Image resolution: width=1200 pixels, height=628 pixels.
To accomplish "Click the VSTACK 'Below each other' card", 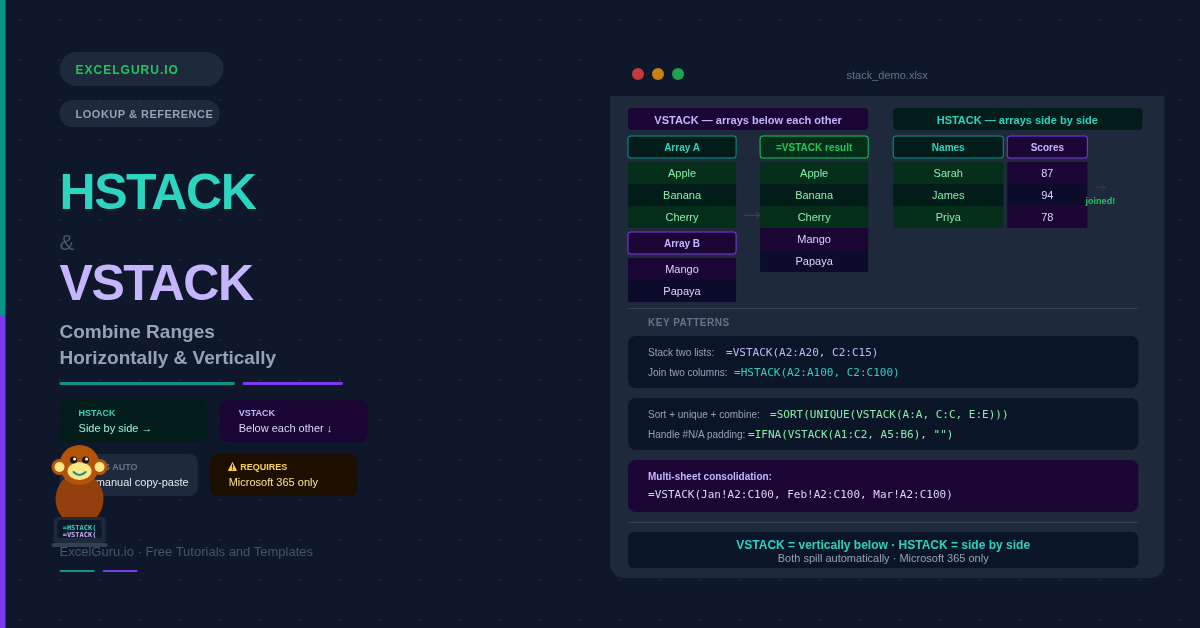I will 293,421.
